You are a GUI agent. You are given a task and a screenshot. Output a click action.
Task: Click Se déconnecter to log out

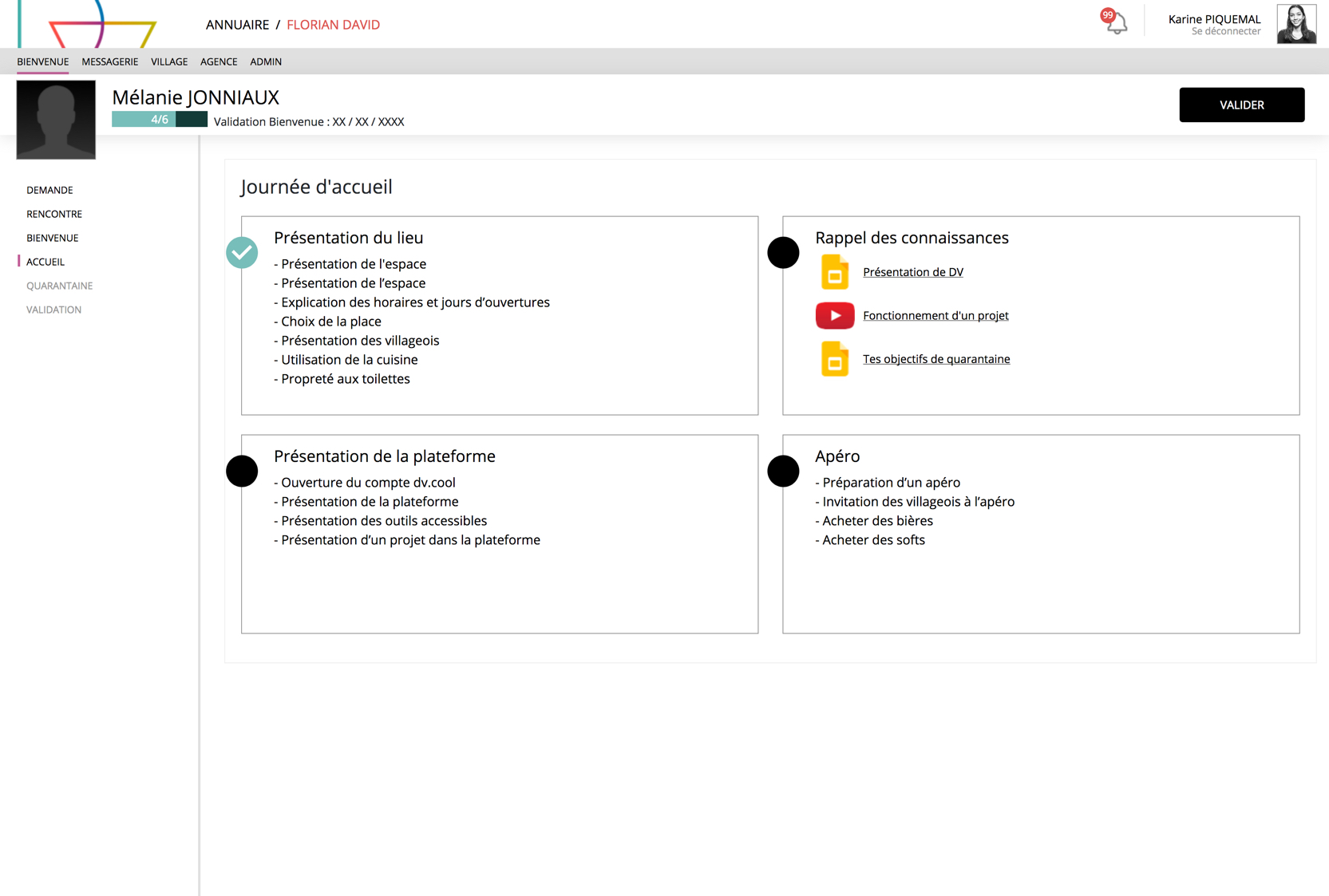(1225, 32)
